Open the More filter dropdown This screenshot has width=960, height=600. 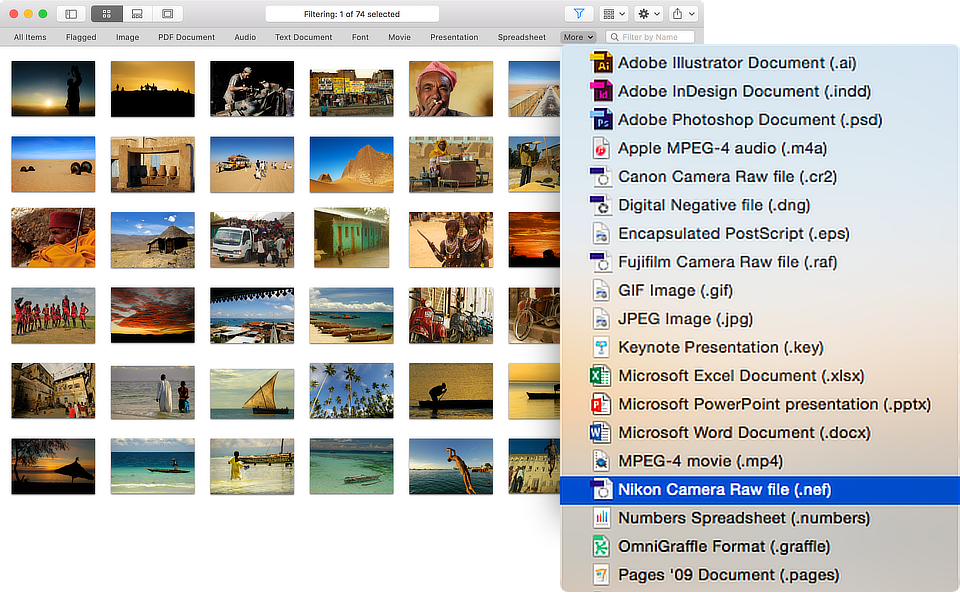click(578, 37)
